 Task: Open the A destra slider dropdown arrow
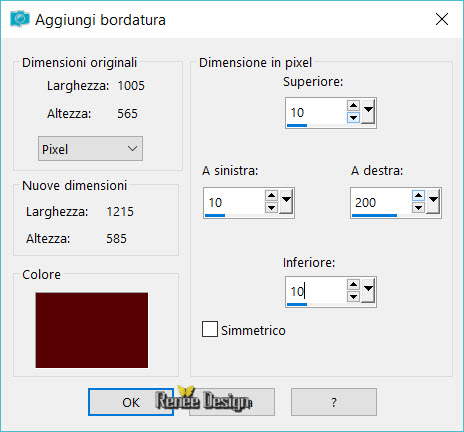pyautogui.click(x=433, y=201)
